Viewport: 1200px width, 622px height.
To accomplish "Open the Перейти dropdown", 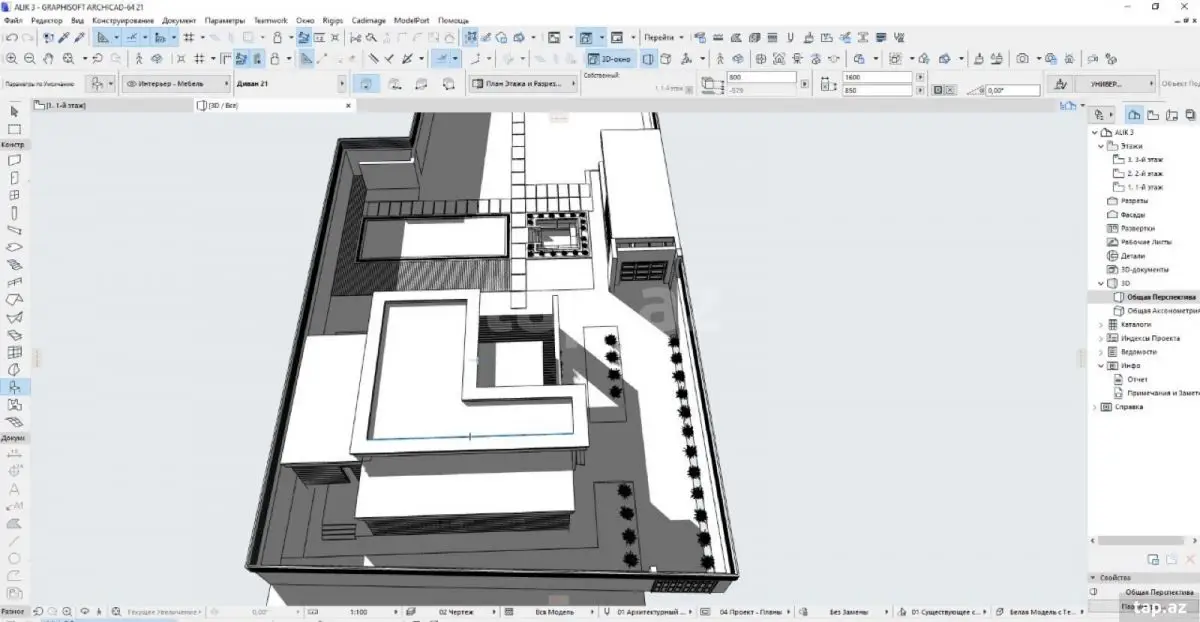I will pos(664,37).
